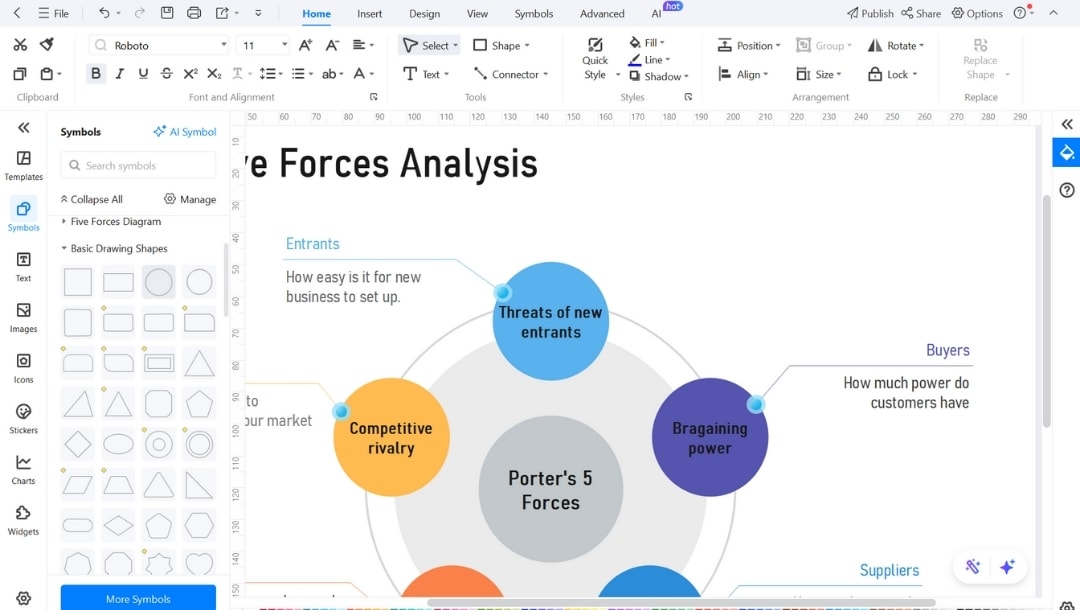The width and height of the screenshot is (1080, 610).
Task: Open Options settings
Action: pos(977,13)
